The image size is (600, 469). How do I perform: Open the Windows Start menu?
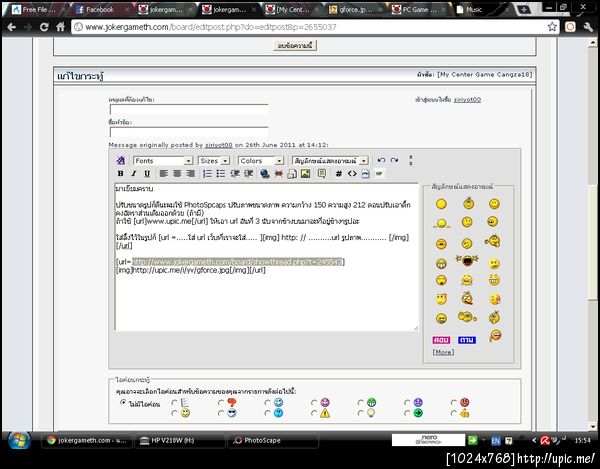click(x=19, y=440)
